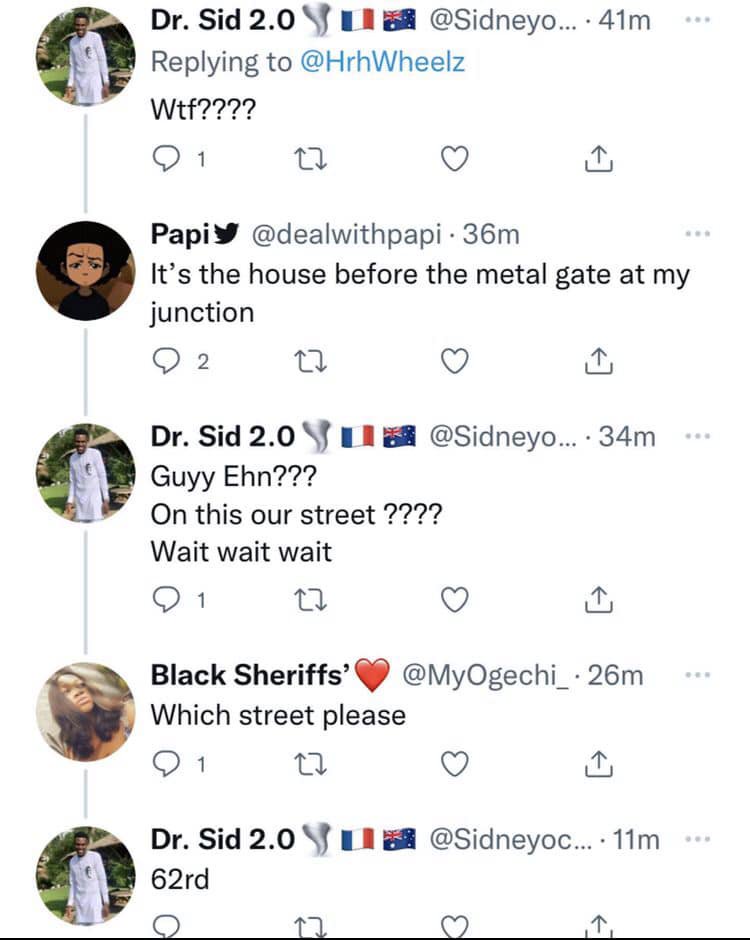
Task: Open the @HrhWheelz profile link
Action: (x=381, y=62)
